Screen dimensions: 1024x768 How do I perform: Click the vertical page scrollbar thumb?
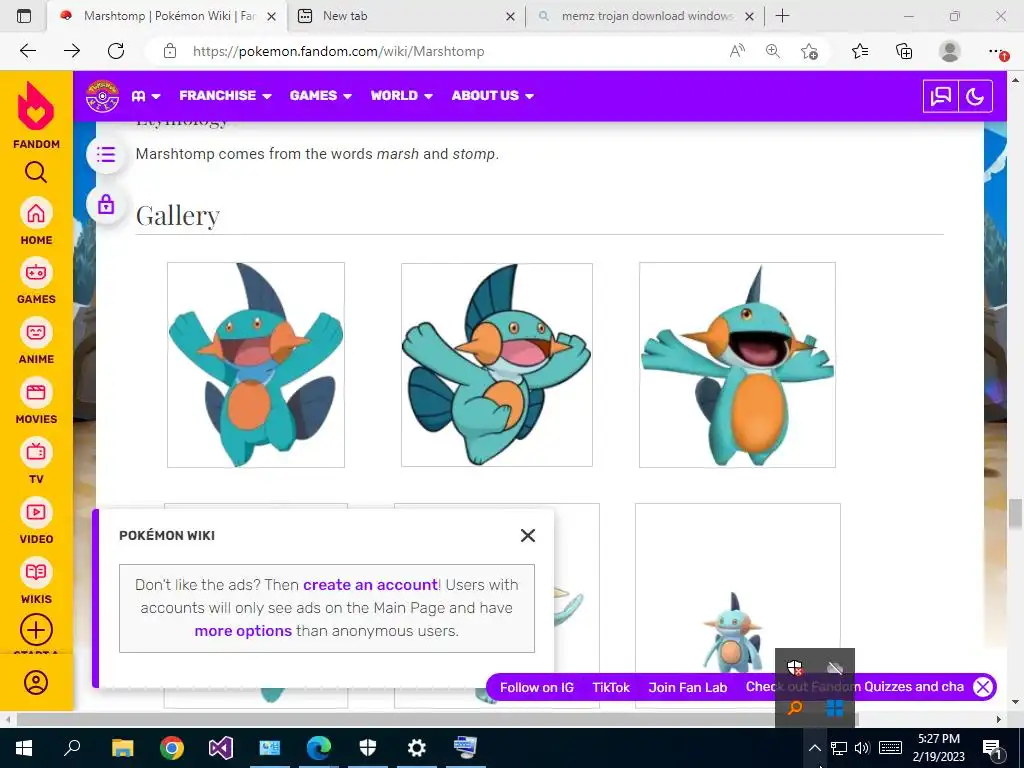[1015, 515]
